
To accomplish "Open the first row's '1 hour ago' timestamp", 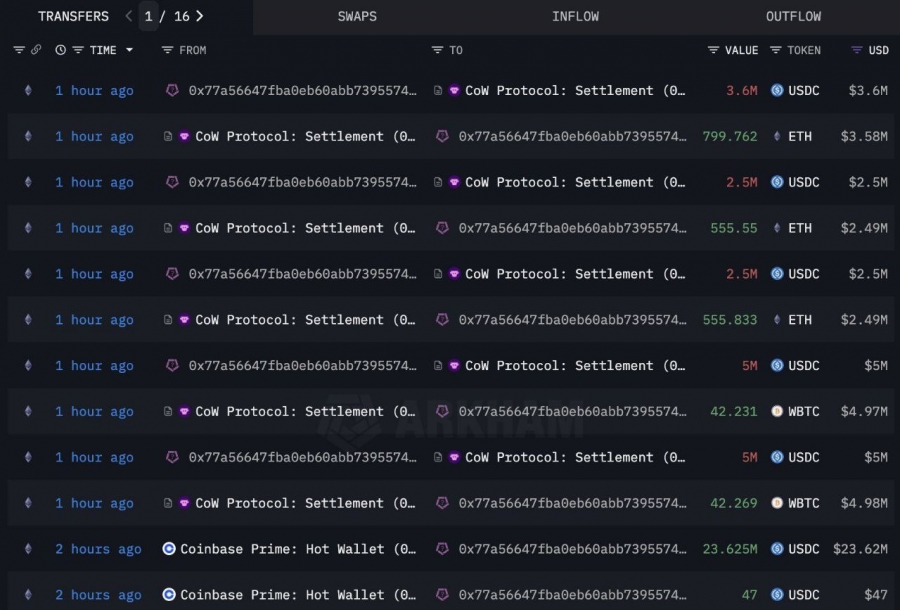I will (94, 90).
